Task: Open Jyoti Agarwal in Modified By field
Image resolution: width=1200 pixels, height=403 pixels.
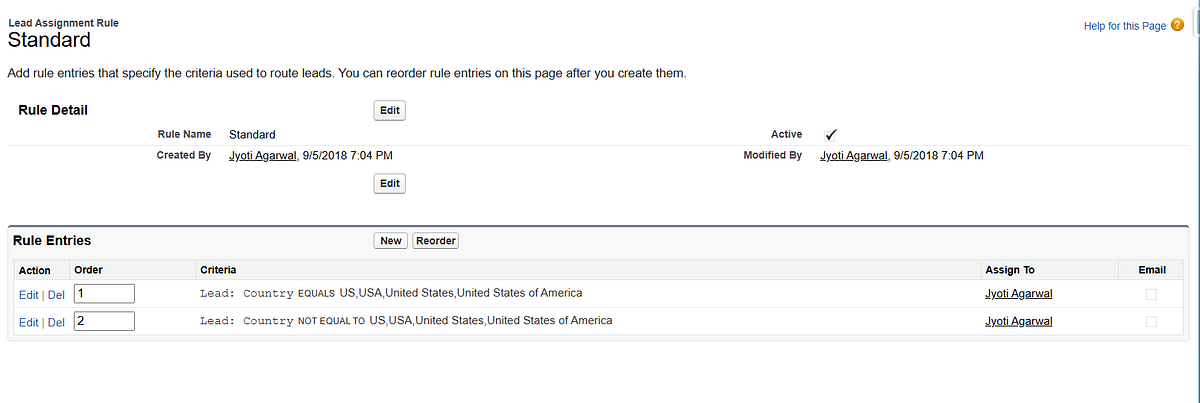Action: pyautogui.click(x=853, y=156)
